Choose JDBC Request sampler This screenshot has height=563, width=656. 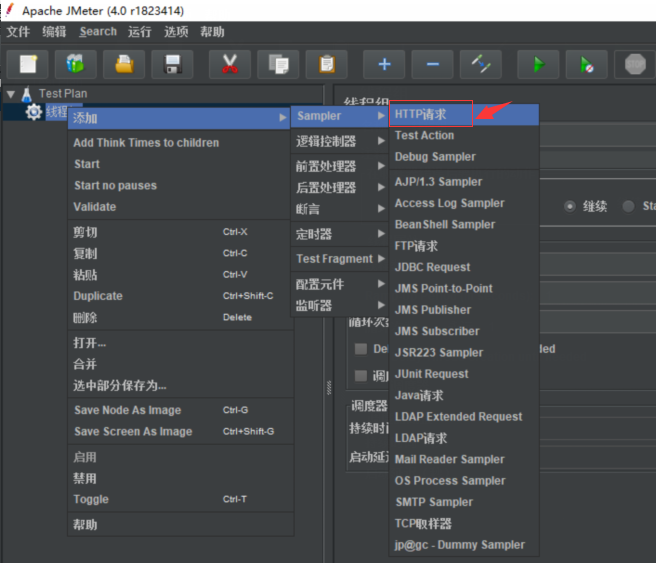[x=464, y=267]
